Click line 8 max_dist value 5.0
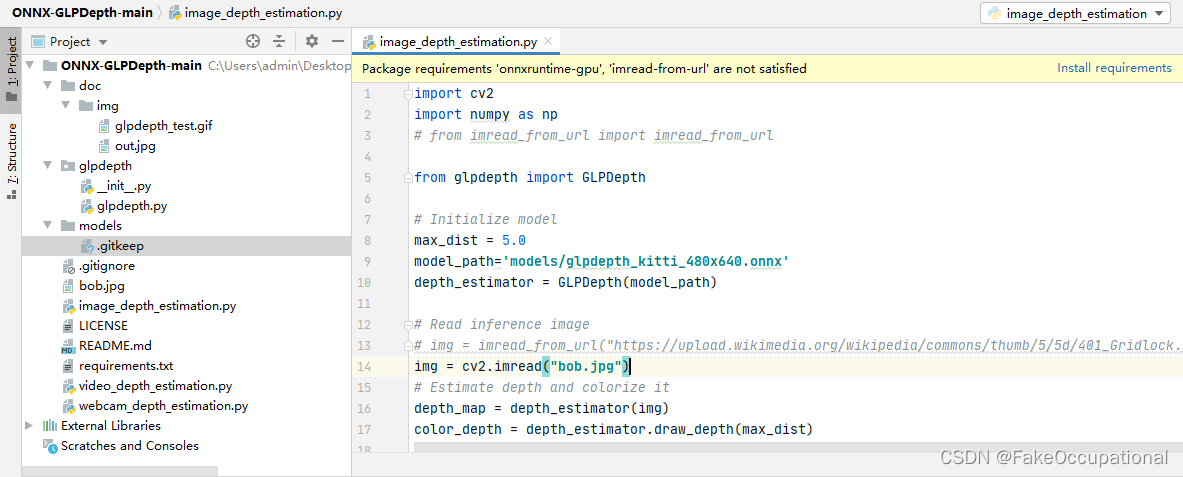 (x=513, y=241)
